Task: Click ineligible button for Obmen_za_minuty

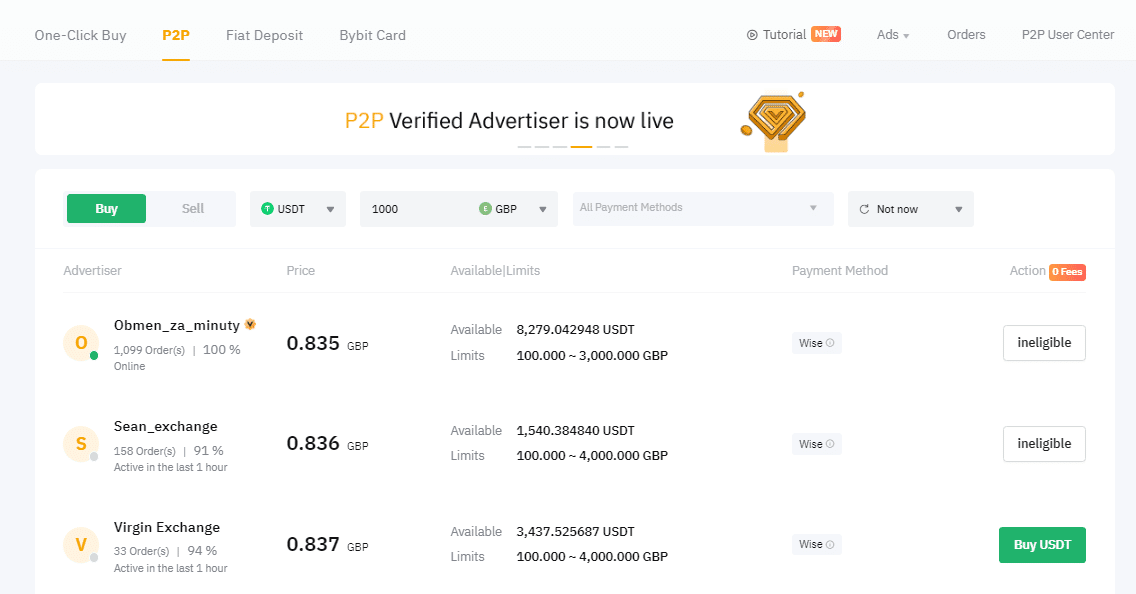Action: pos(1044,343)
